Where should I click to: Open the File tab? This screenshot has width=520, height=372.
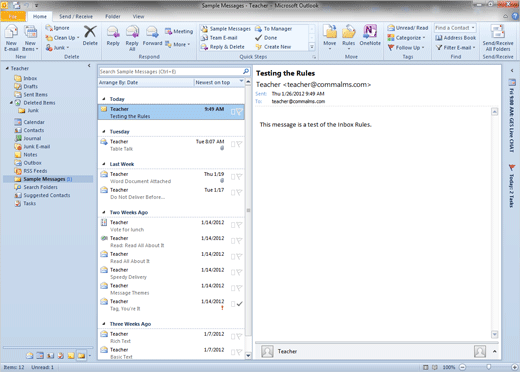click(x=13, y=16)
